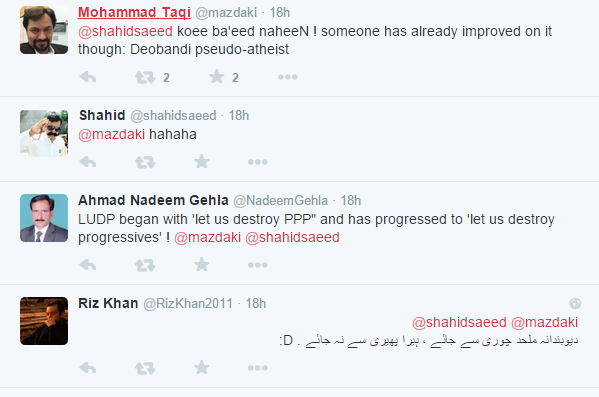This screenshot has height=397, width=599.
Task: Reply to Mohammad Taqi's tweet
Action: [88, 77]
